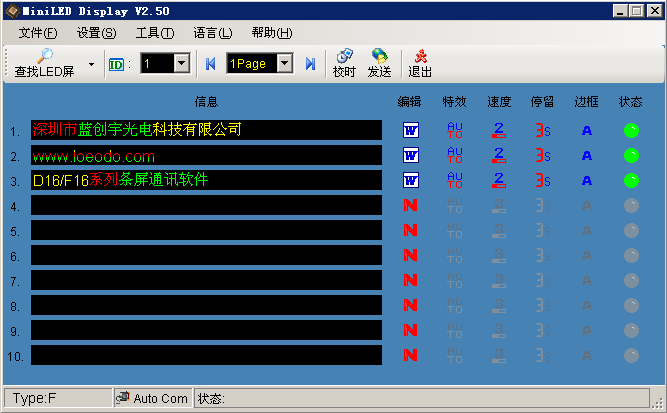Image resolution: width=667 pixels, height=413 pixels.
Task: Change the AUTO effect for row 3
Action: 455,180
